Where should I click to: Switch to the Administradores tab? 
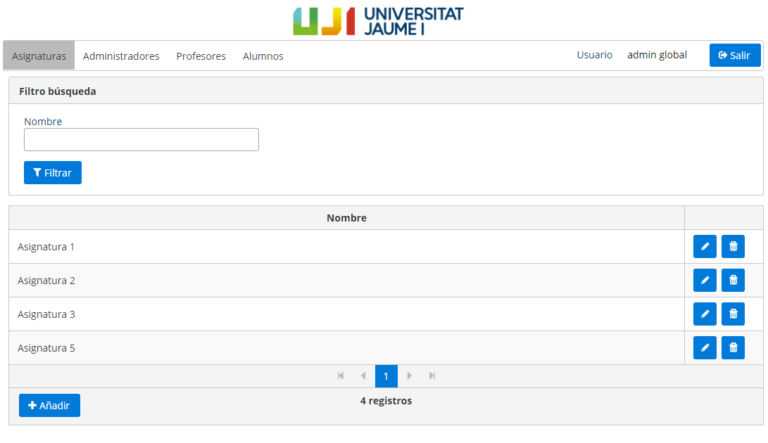point(121,56)
